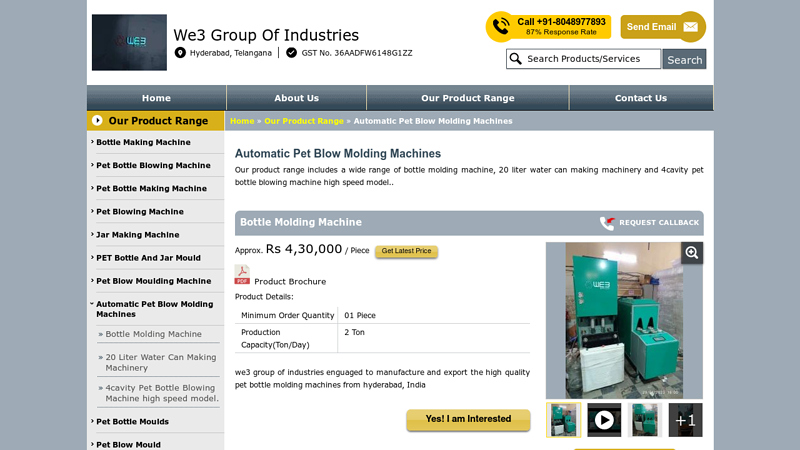The height and width of the screenshot is (450, 800).
Task: Click the GST verified checkmark icon
Action: pyautogui.click(x=291, y=53)
